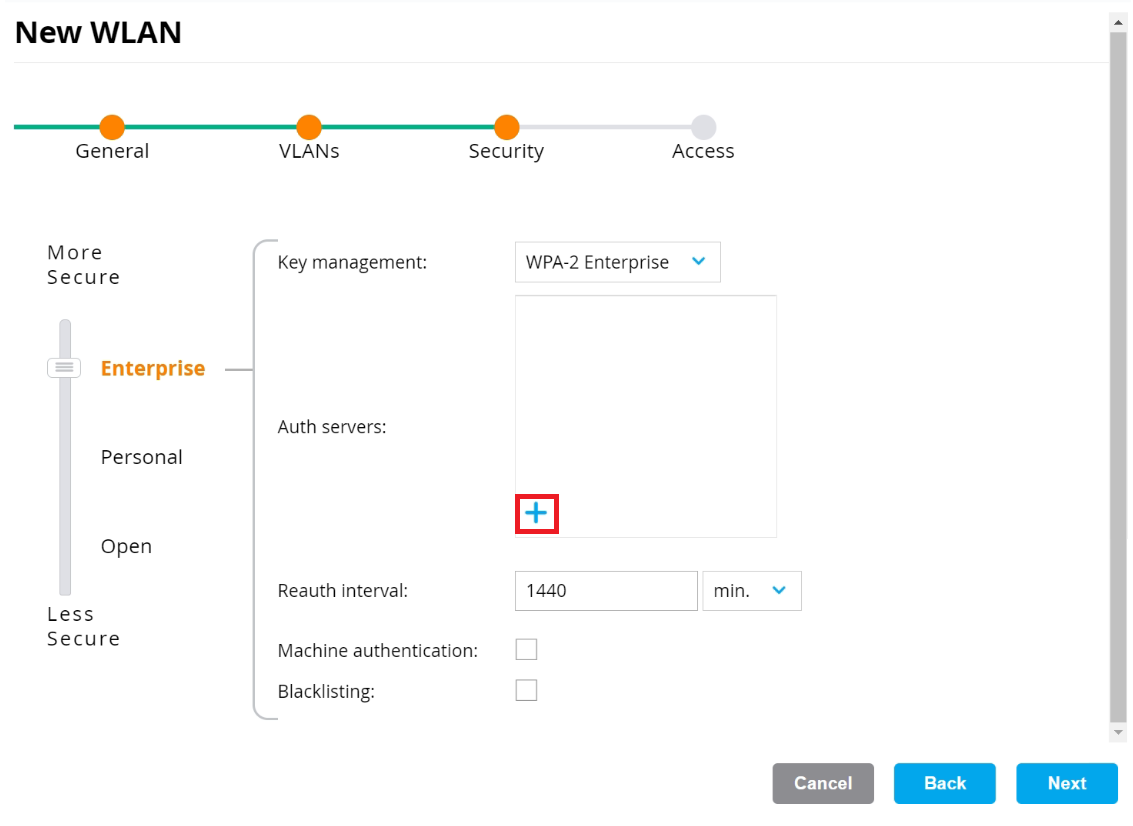Enable the Blacklisting checkbox
The width and height of the screenshot is (1133, 826).
pos(526,690)
